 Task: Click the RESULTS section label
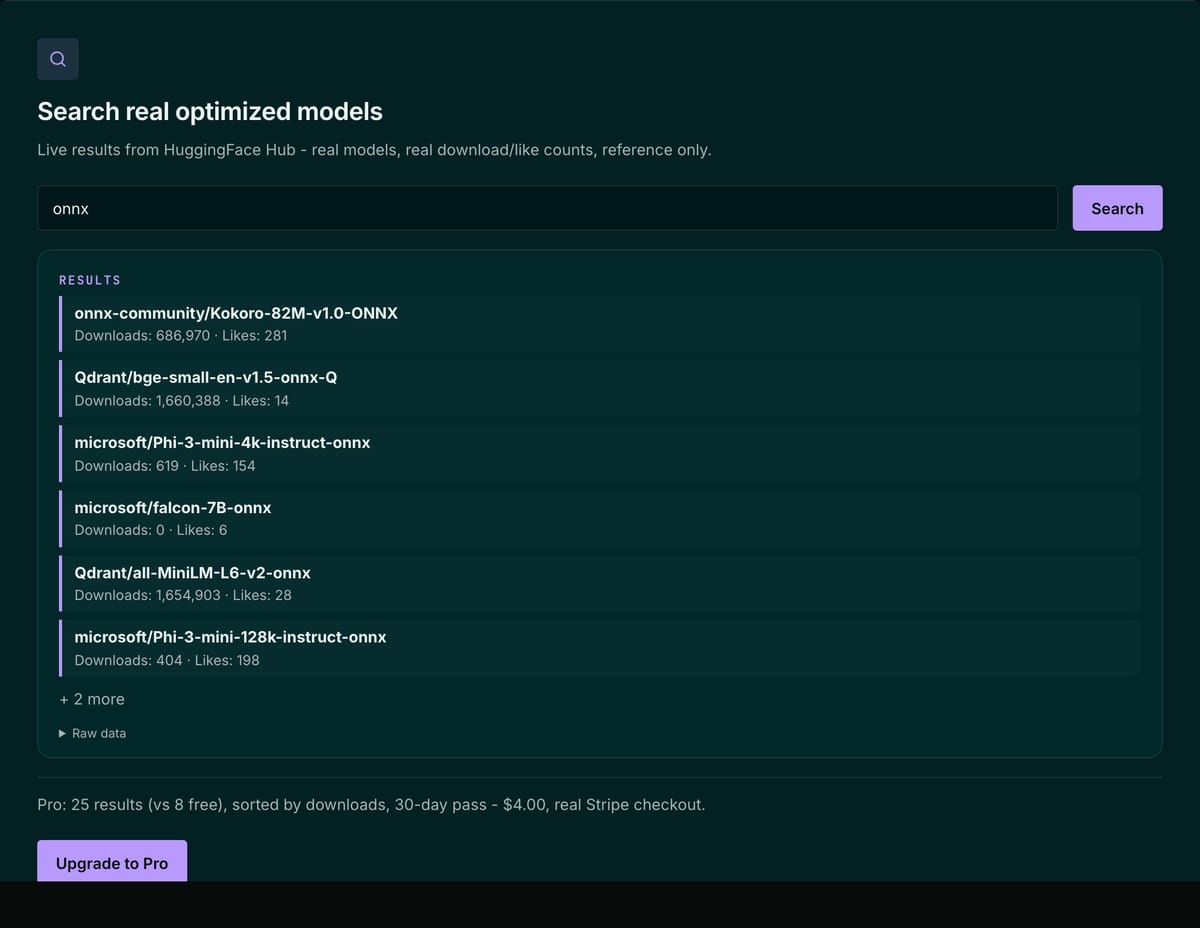click(x=90, y=280)
